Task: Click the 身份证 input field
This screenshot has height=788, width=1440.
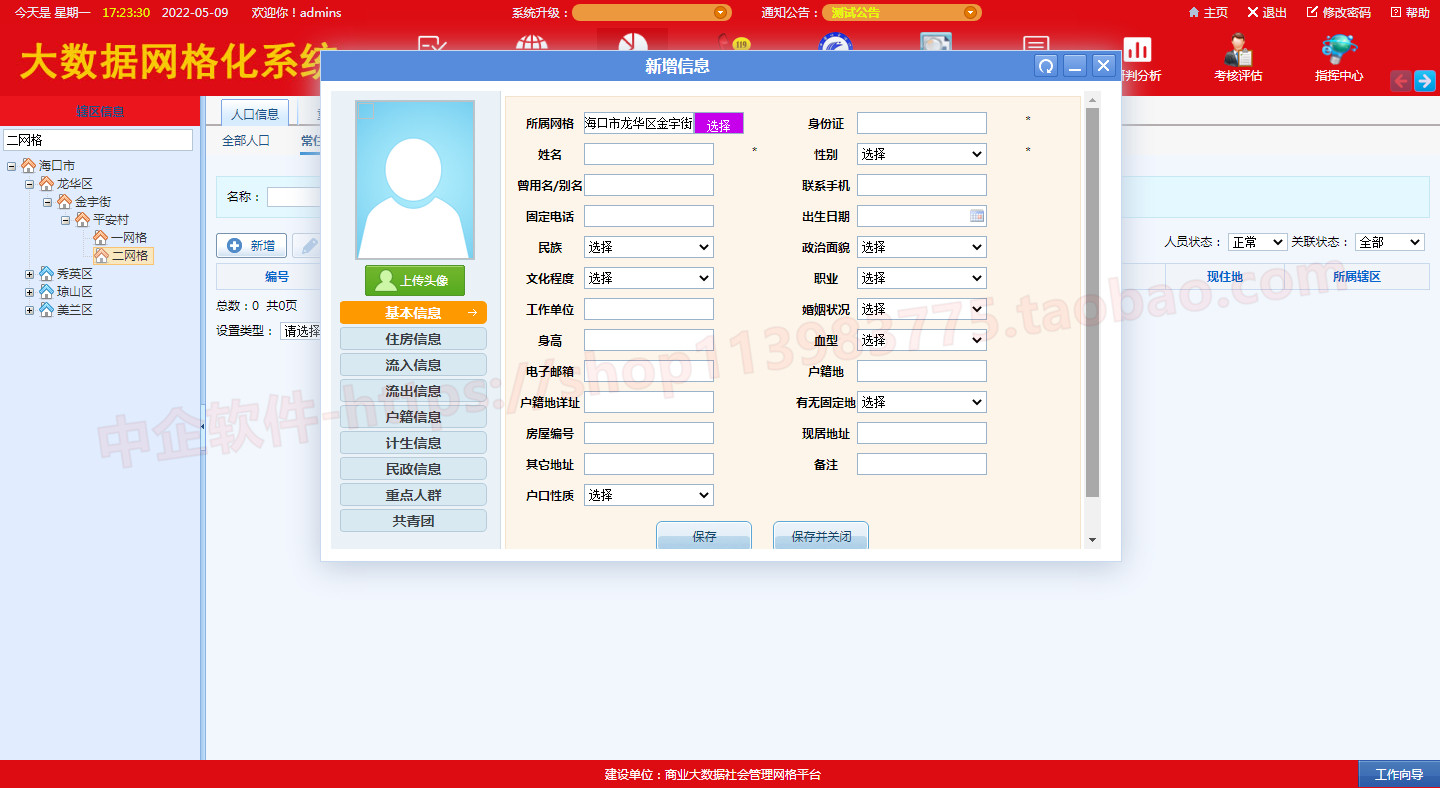Action: click(921, 123)
